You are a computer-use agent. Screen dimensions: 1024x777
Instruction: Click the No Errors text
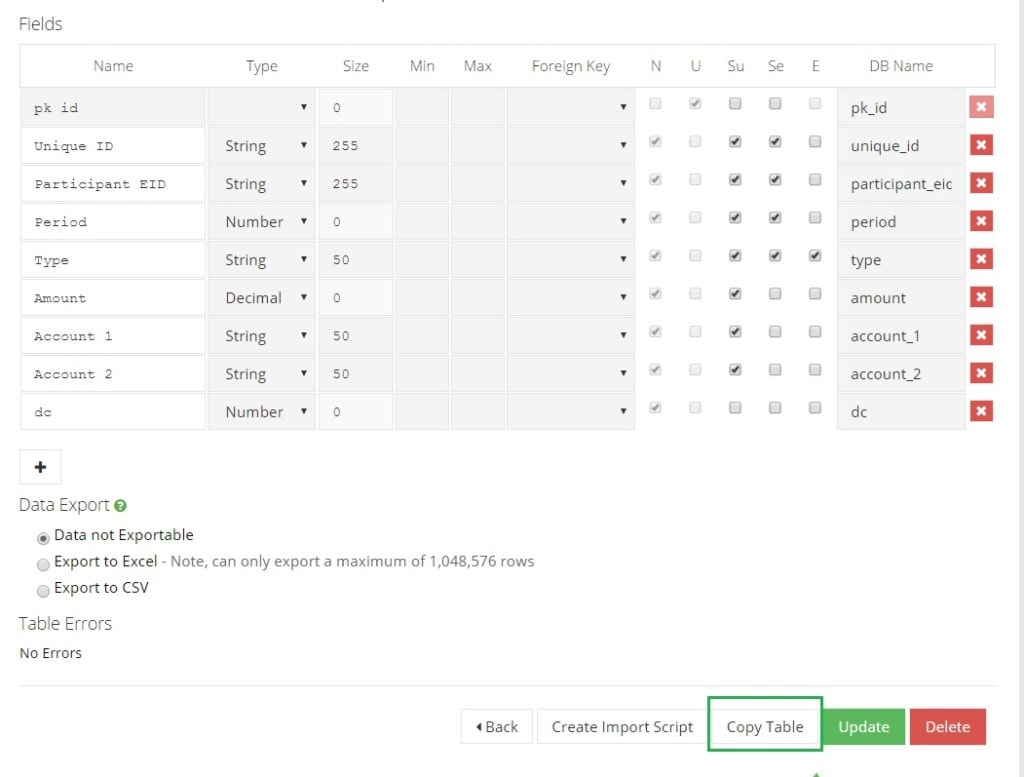coord(50,653)
